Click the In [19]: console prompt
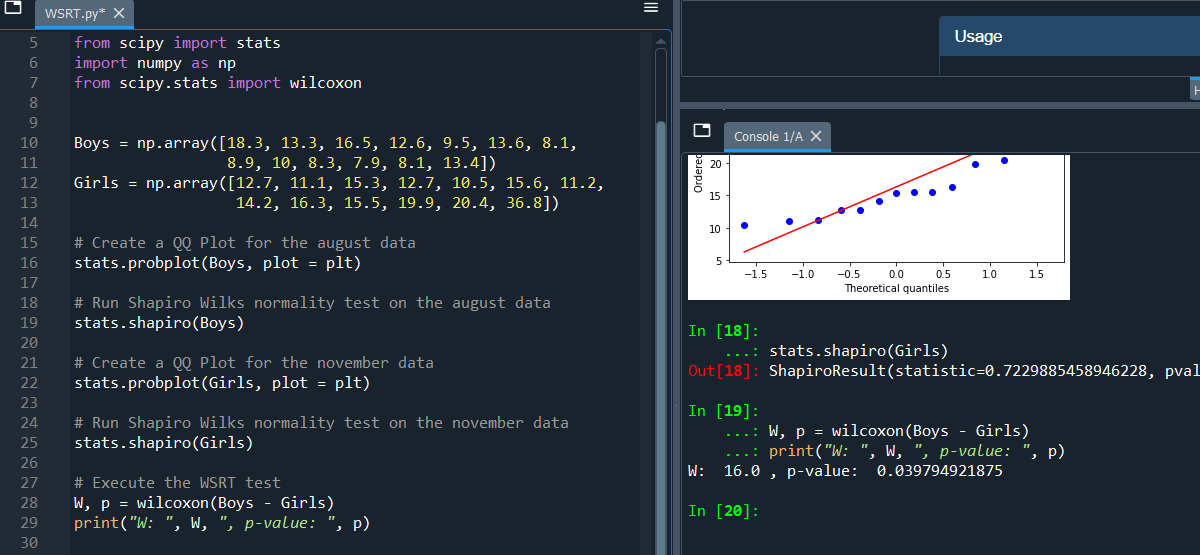 (724, 411)
